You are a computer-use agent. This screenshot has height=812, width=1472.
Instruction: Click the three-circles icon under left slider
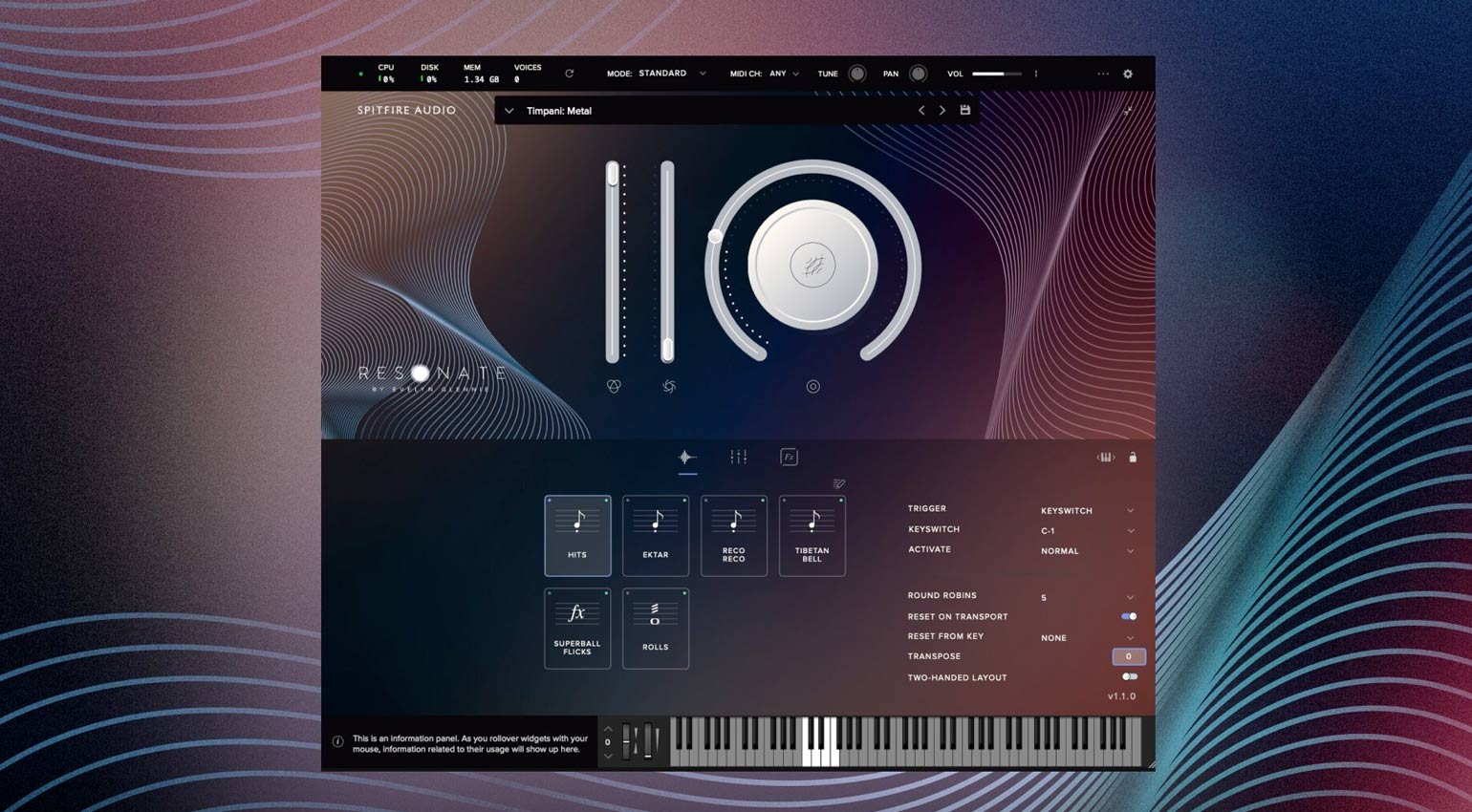(x=614, y=386)
